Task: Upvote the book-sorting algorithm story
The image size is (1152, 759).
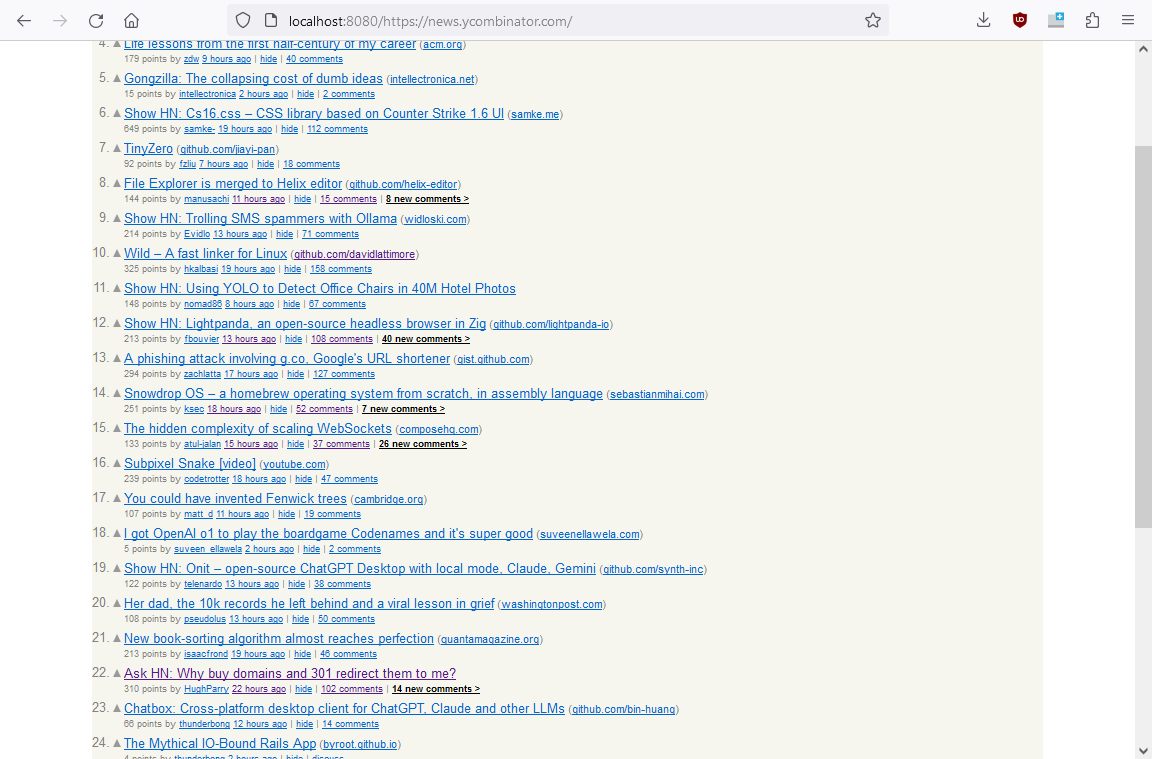Action: 116,638
